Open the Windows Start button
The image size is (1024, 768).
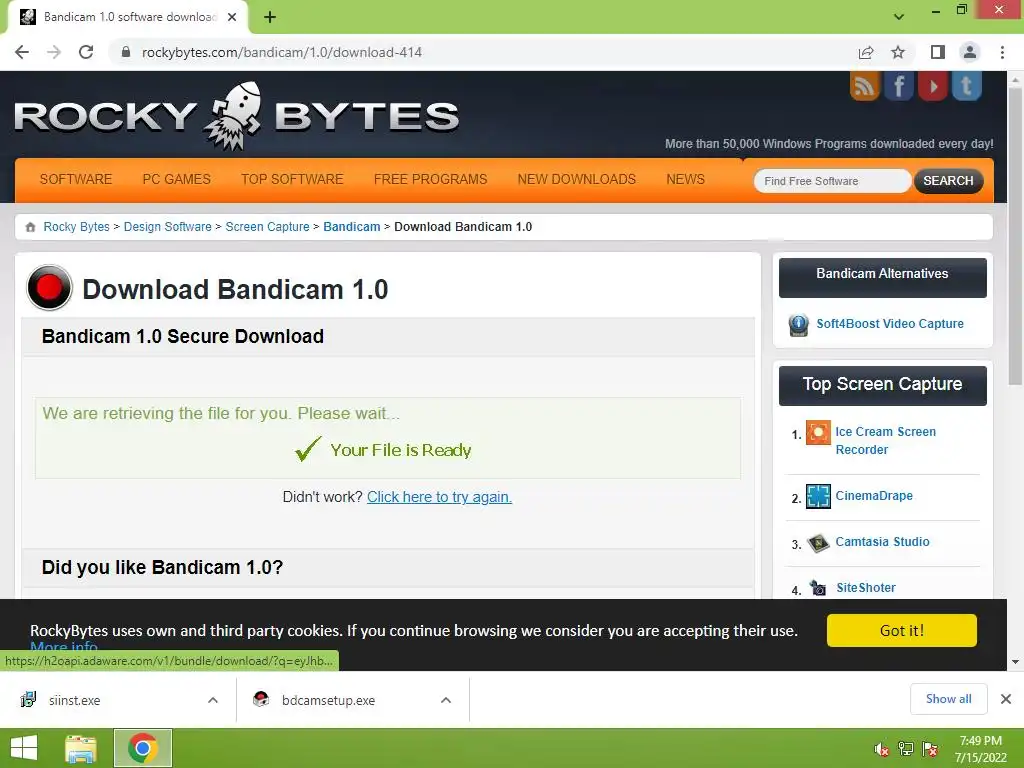point(24,748)
